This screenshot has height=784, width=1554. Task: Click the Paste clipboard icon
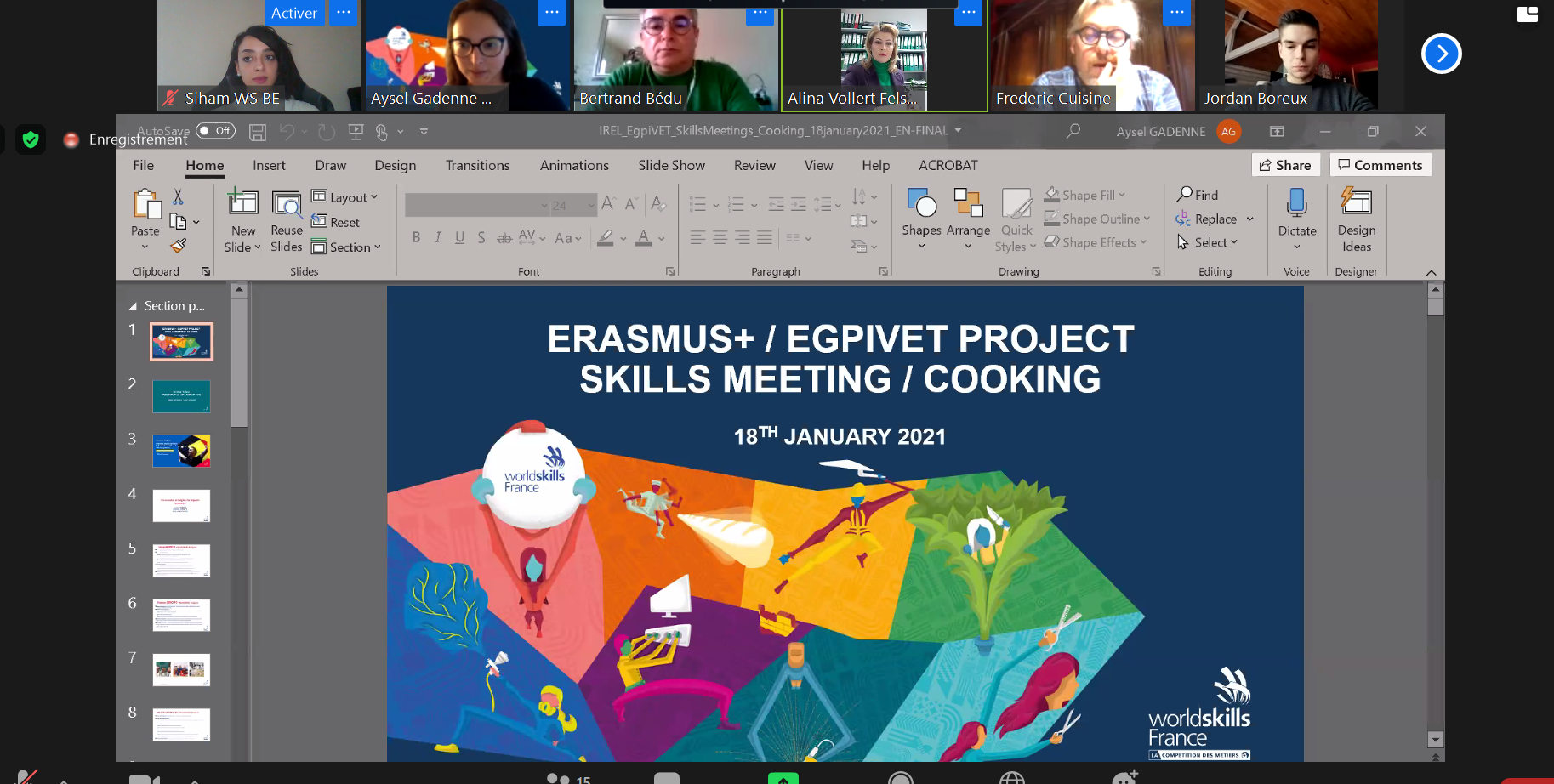pyautogui.click(x=146, y=205)
